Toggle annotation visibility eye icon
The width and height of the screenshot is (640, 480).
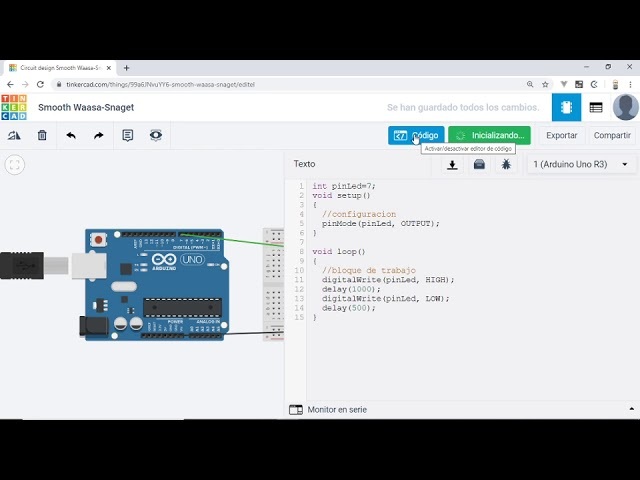pyautogui.click(x=156, y=135)
